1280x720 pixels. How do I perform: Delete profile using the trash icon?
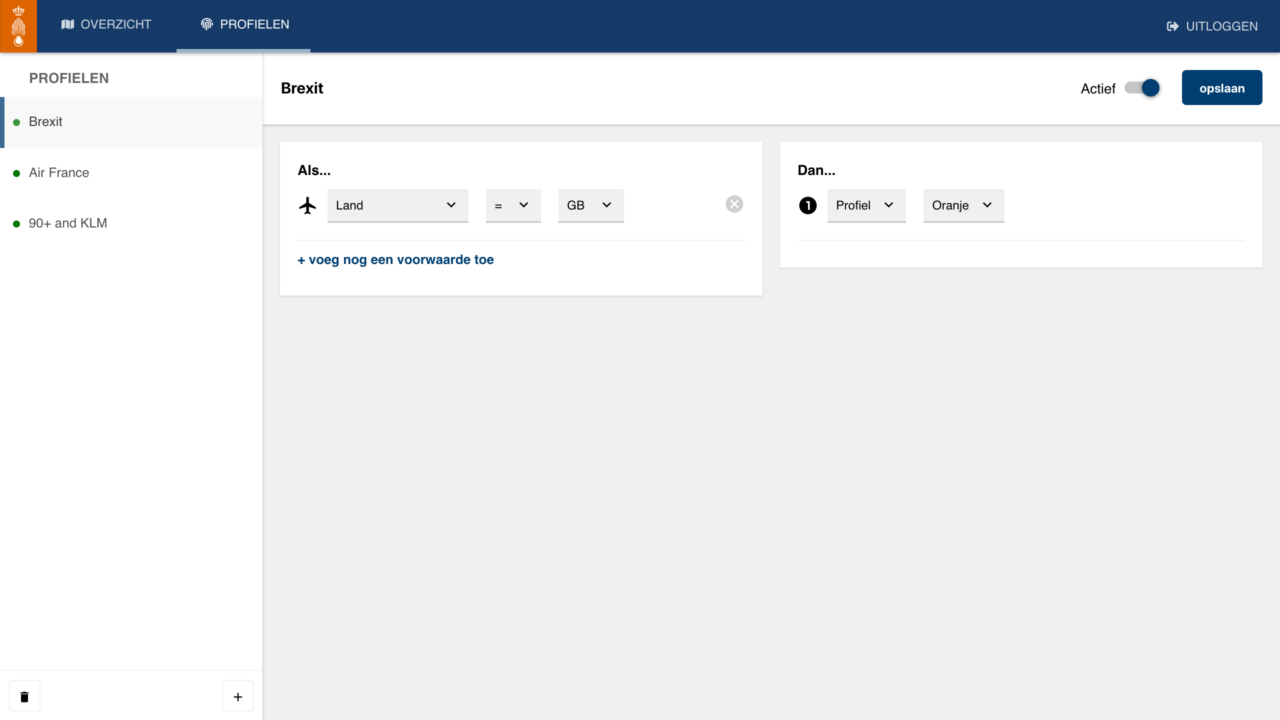point(25,696)
